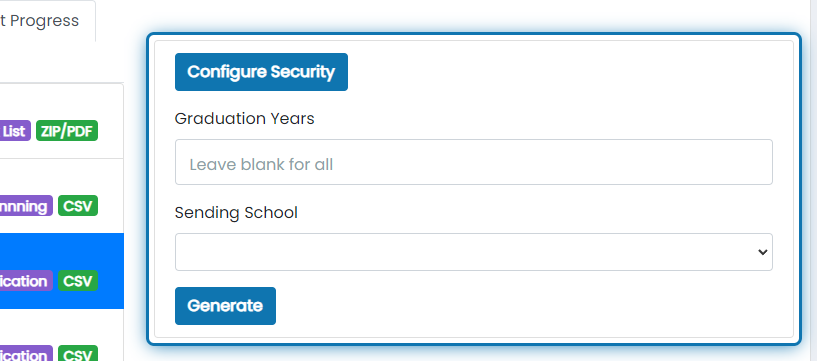Screen dimensions: 817x361
Task: Click the Graduation Years label
Action: click(244, 119)
